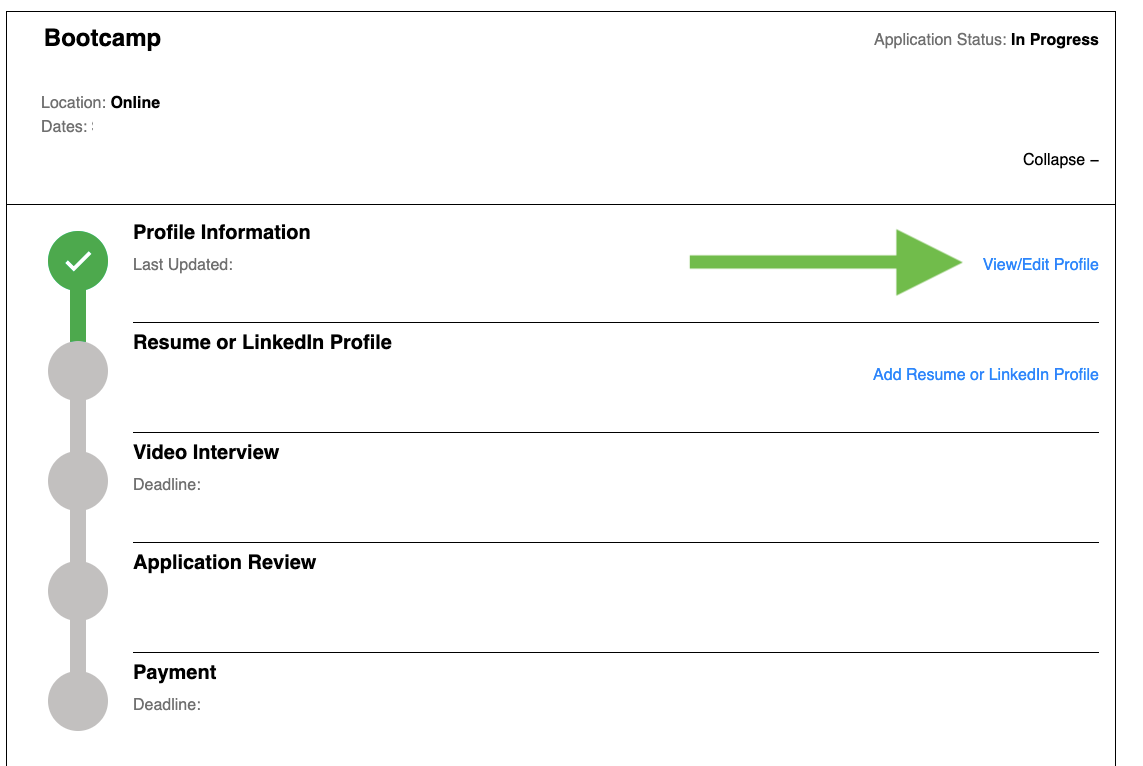1143x766 pixels.
Task: Select the Profile Information step heading
Action: (222, 232)
